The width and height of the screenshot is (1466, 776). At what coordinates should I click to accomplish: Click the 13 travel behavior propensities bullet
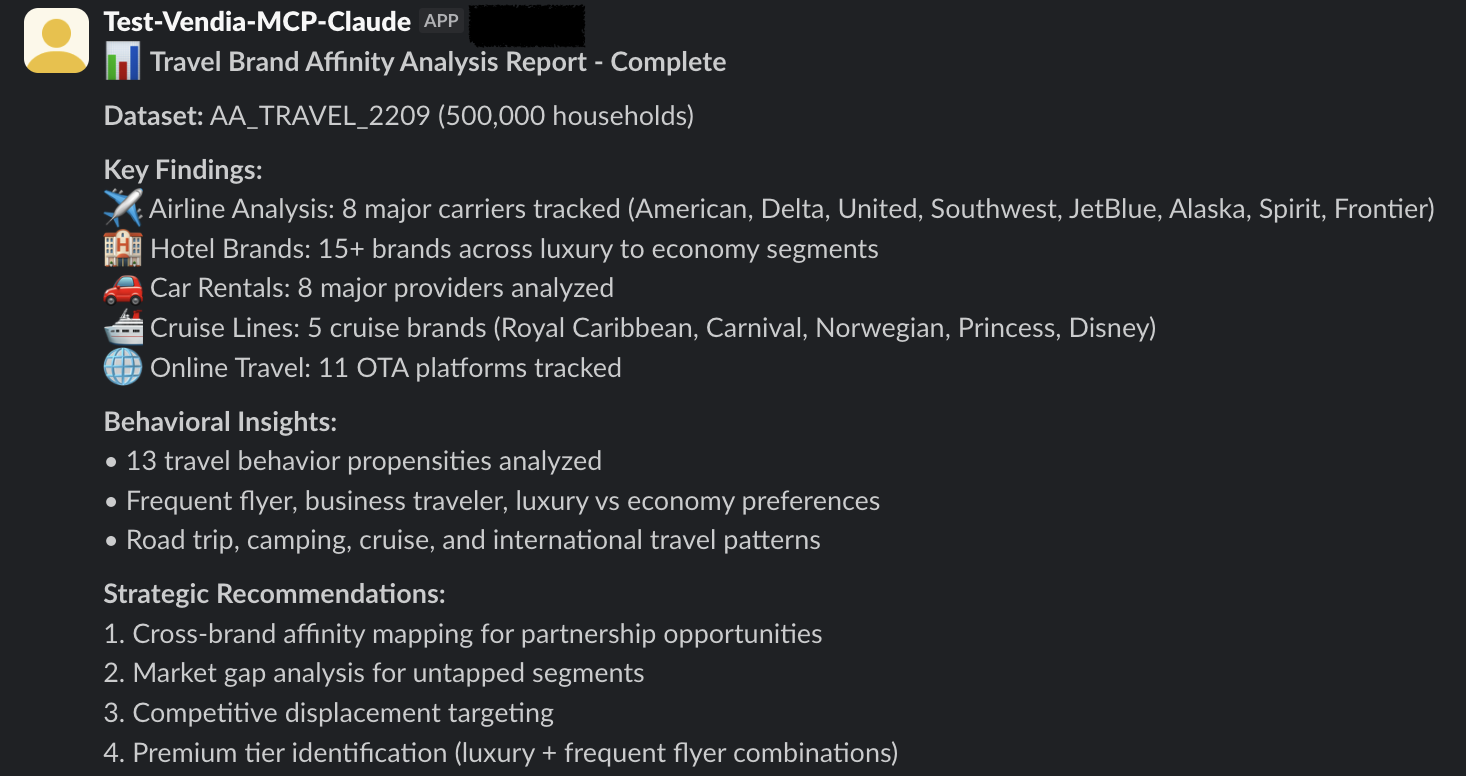point(363,461)
